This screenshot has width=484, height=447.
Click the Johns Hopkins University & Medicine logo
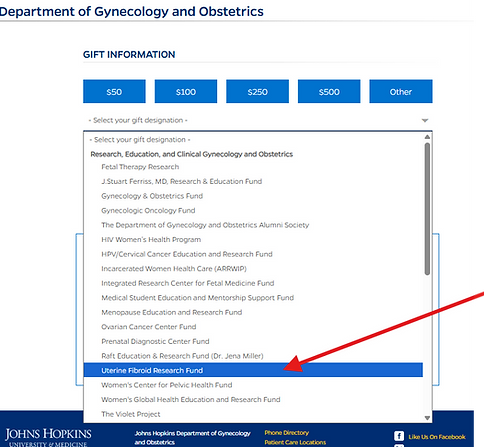coord(48,437)
